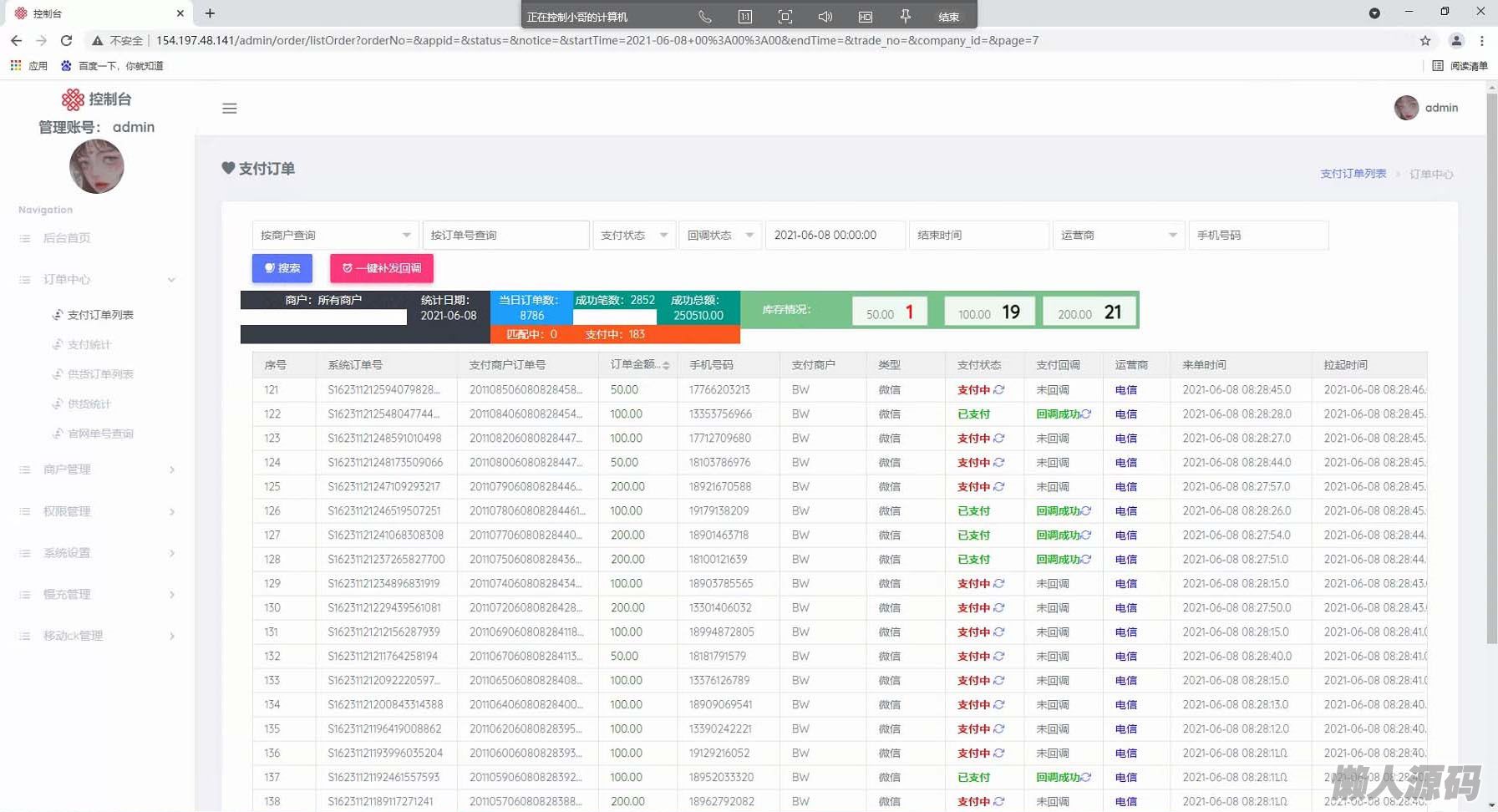
Task: Open the 按商户查询 merchant dropdown
Action: tap(335, 236)
